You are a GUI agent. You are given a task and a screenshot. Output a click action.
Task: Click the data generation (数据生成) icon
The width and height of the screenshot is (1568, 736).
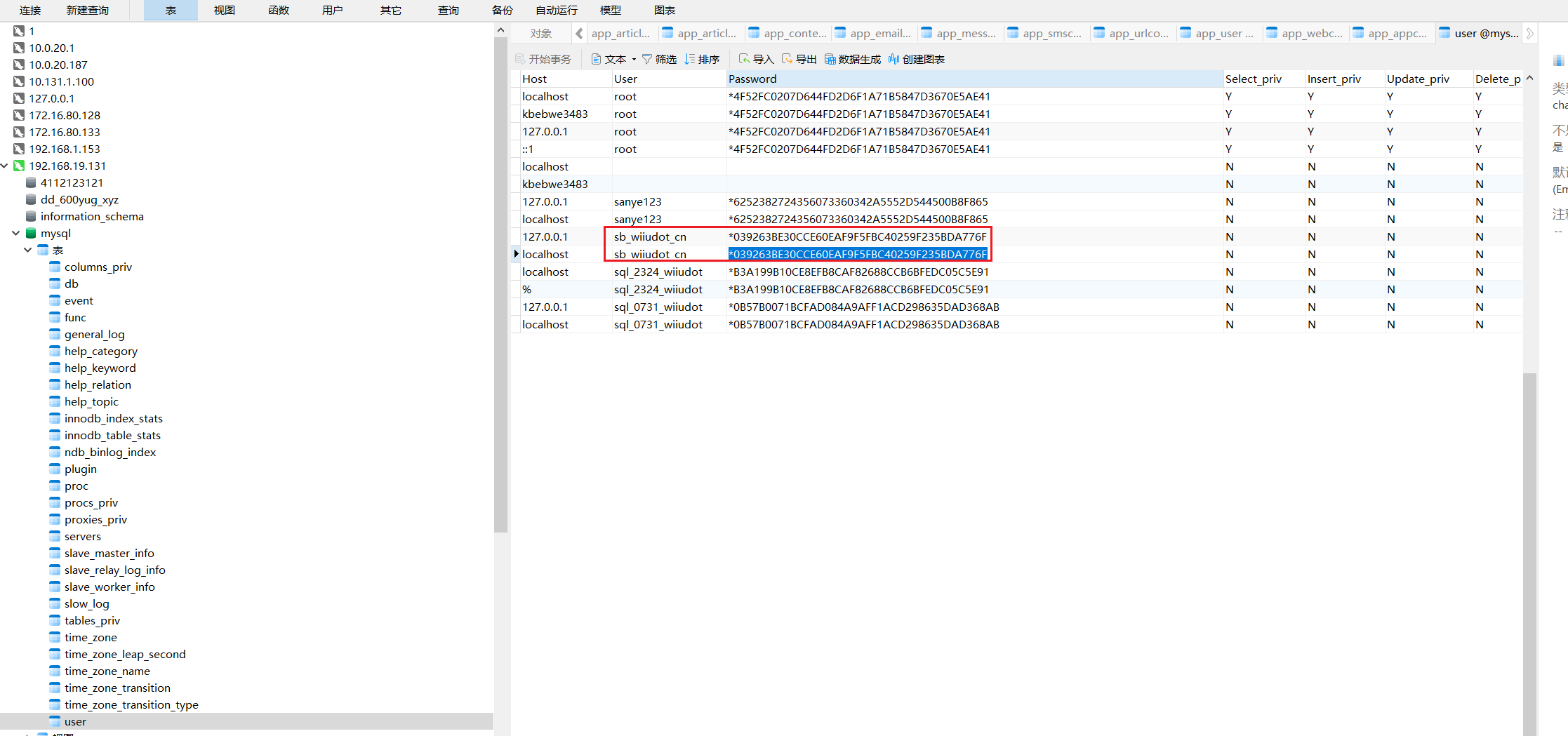pyautogui.click(x=830, y=59)
